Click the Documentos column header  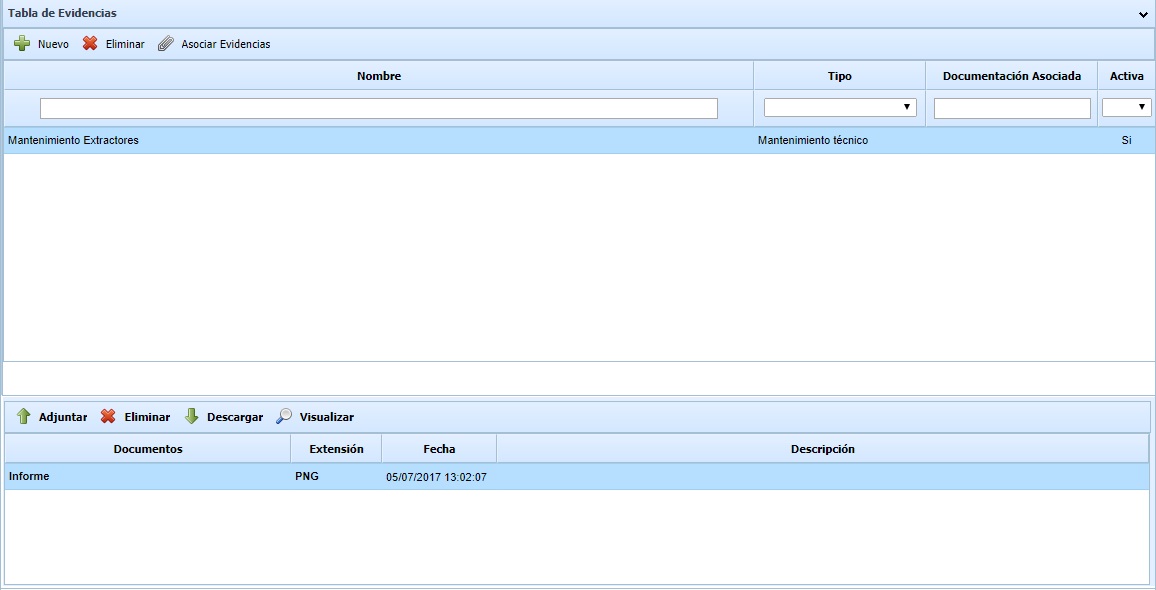click(x=148, y=449)
